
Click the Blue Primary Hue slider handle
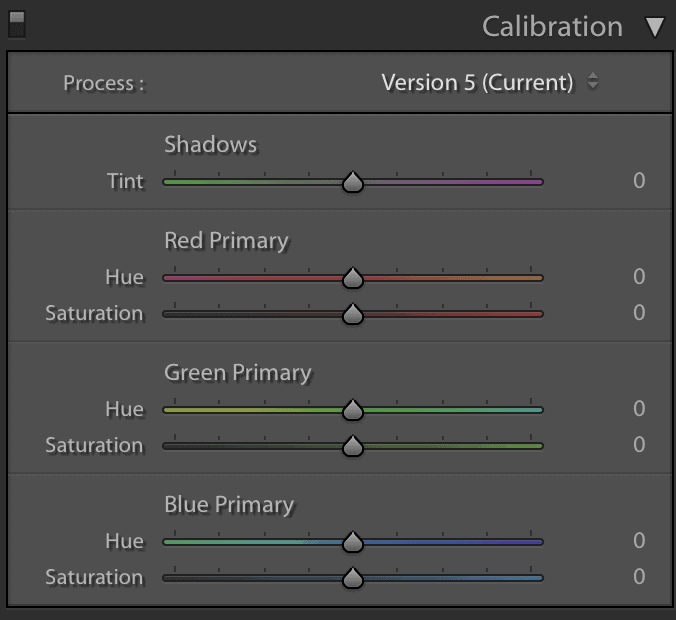pyautogui.click(x=353, y=542)
